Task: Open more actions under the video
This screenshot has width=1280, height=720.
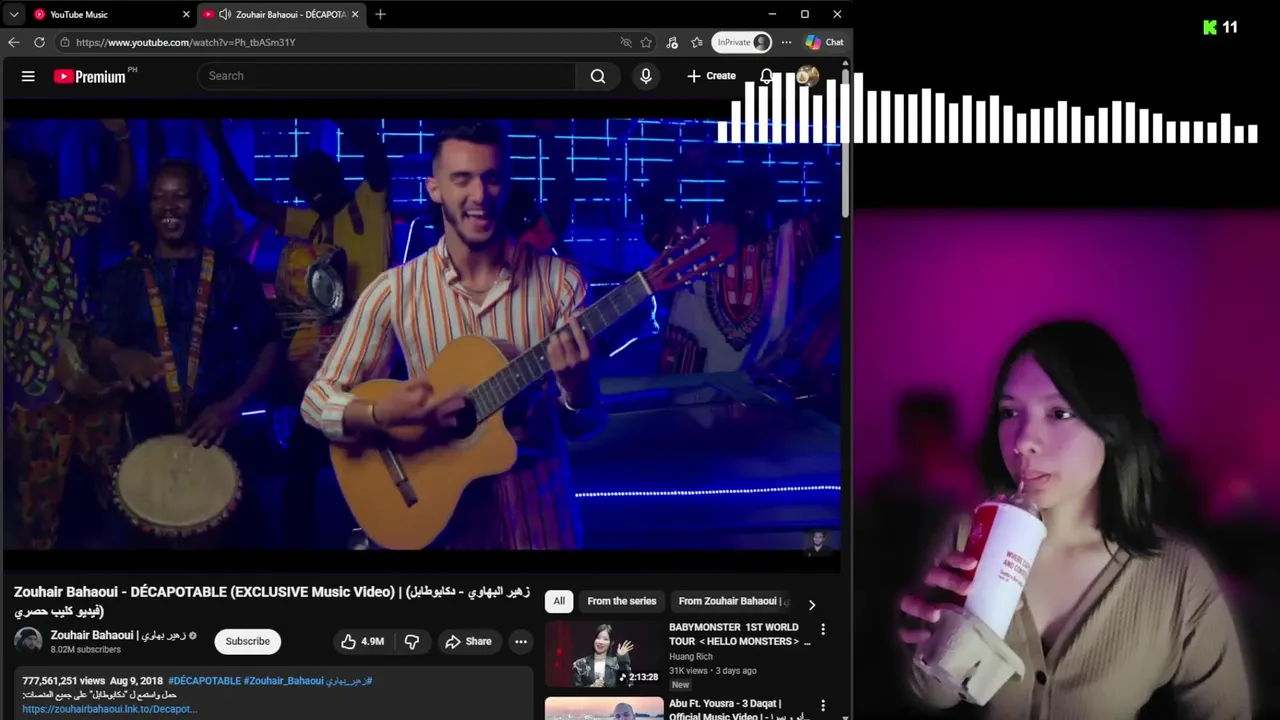Action: (521, 641)
